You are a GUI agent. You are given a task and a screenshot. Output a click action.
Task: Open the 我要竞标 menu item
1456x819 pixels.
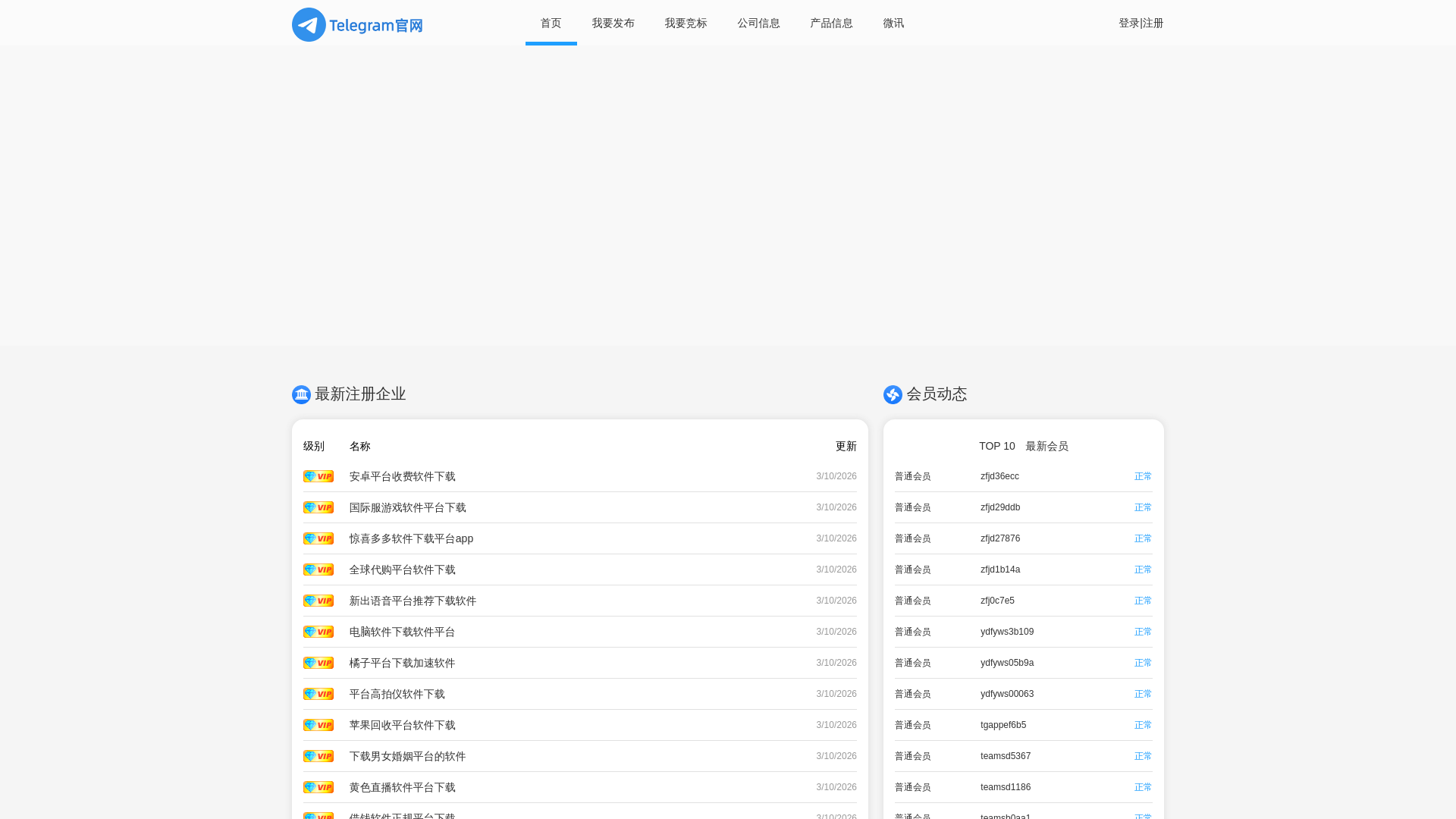[x=686, y=23]
